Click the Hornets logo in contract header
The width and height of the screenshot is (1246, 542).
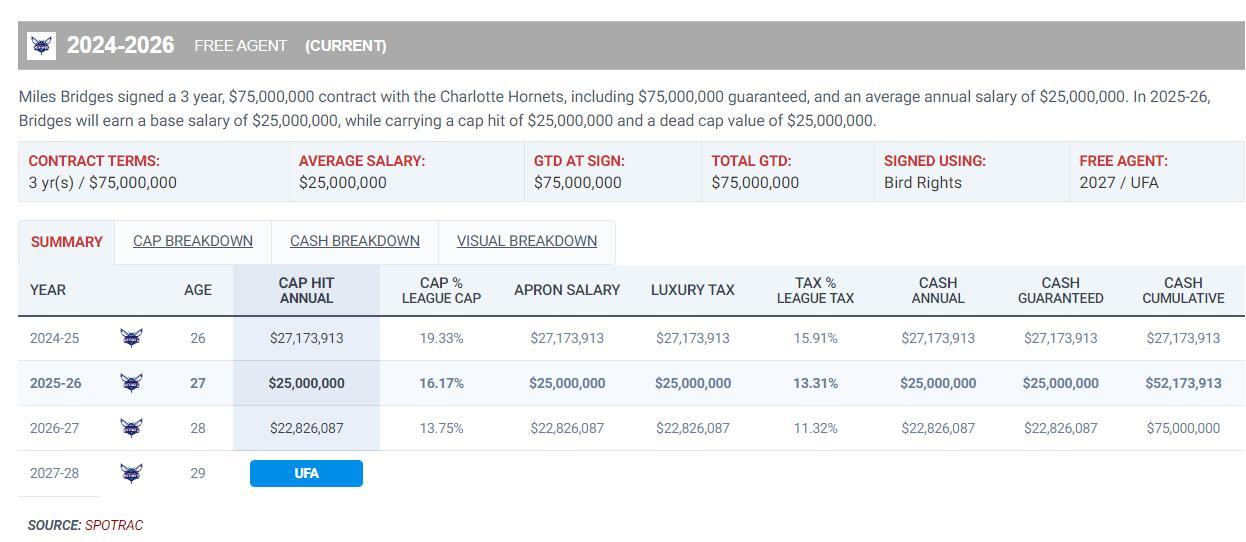point(41,45)
